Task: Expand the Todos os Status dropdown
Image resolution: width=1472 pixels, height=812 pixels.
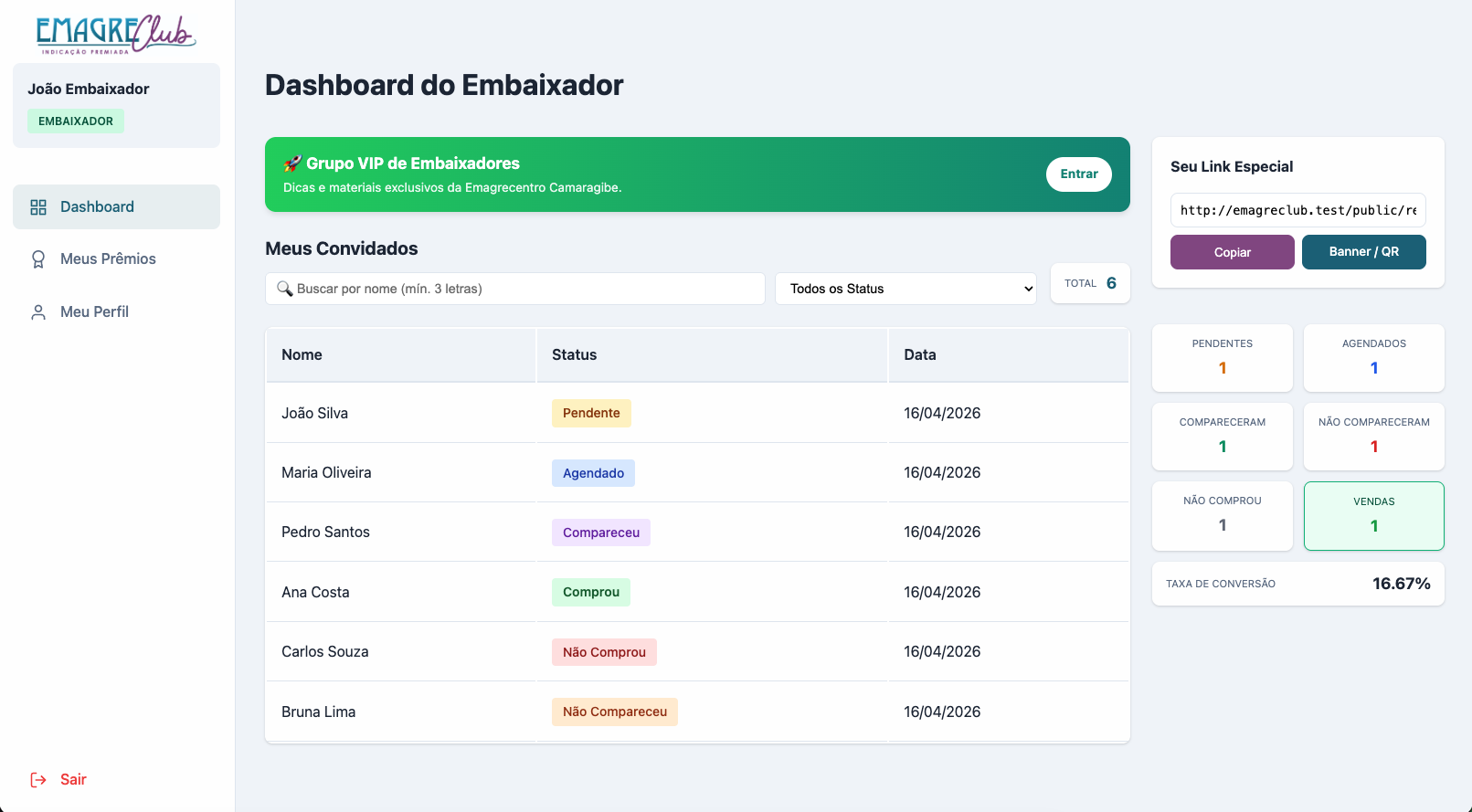Action: pos(905,289)
